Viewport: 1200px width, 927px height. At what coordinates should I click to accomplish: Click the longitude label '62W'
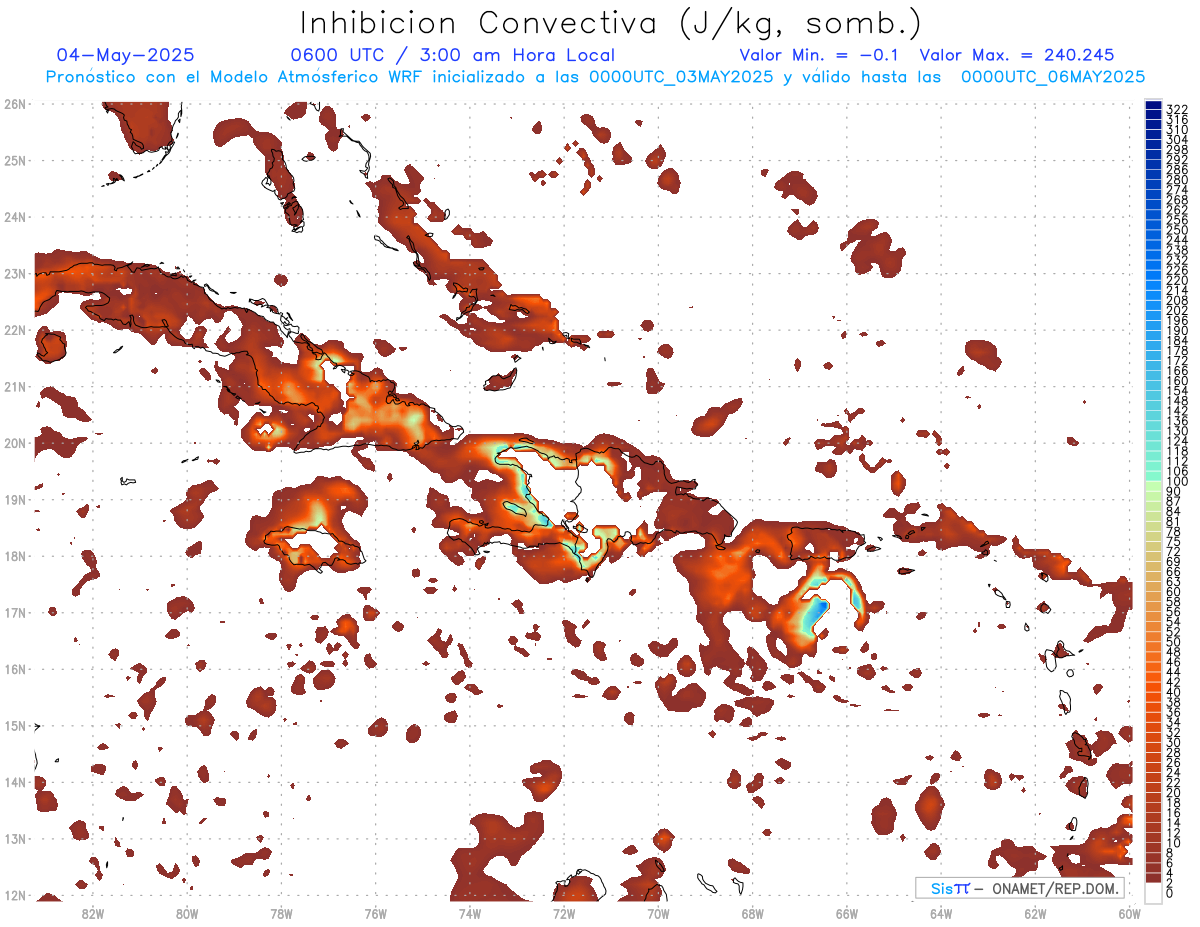click(1035, 913)
